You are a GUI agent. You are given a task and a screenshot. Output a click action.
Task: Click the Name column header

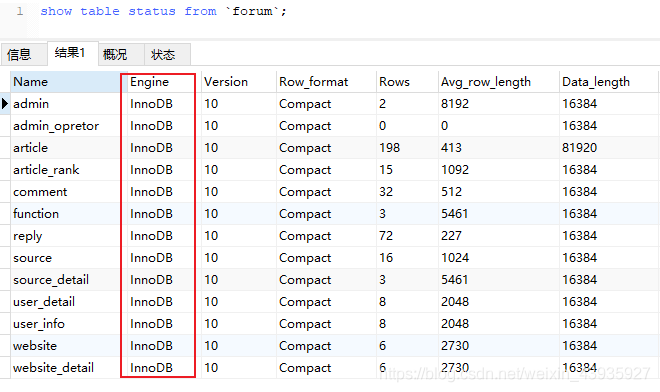pyautogui.click(x=66, y=82)
